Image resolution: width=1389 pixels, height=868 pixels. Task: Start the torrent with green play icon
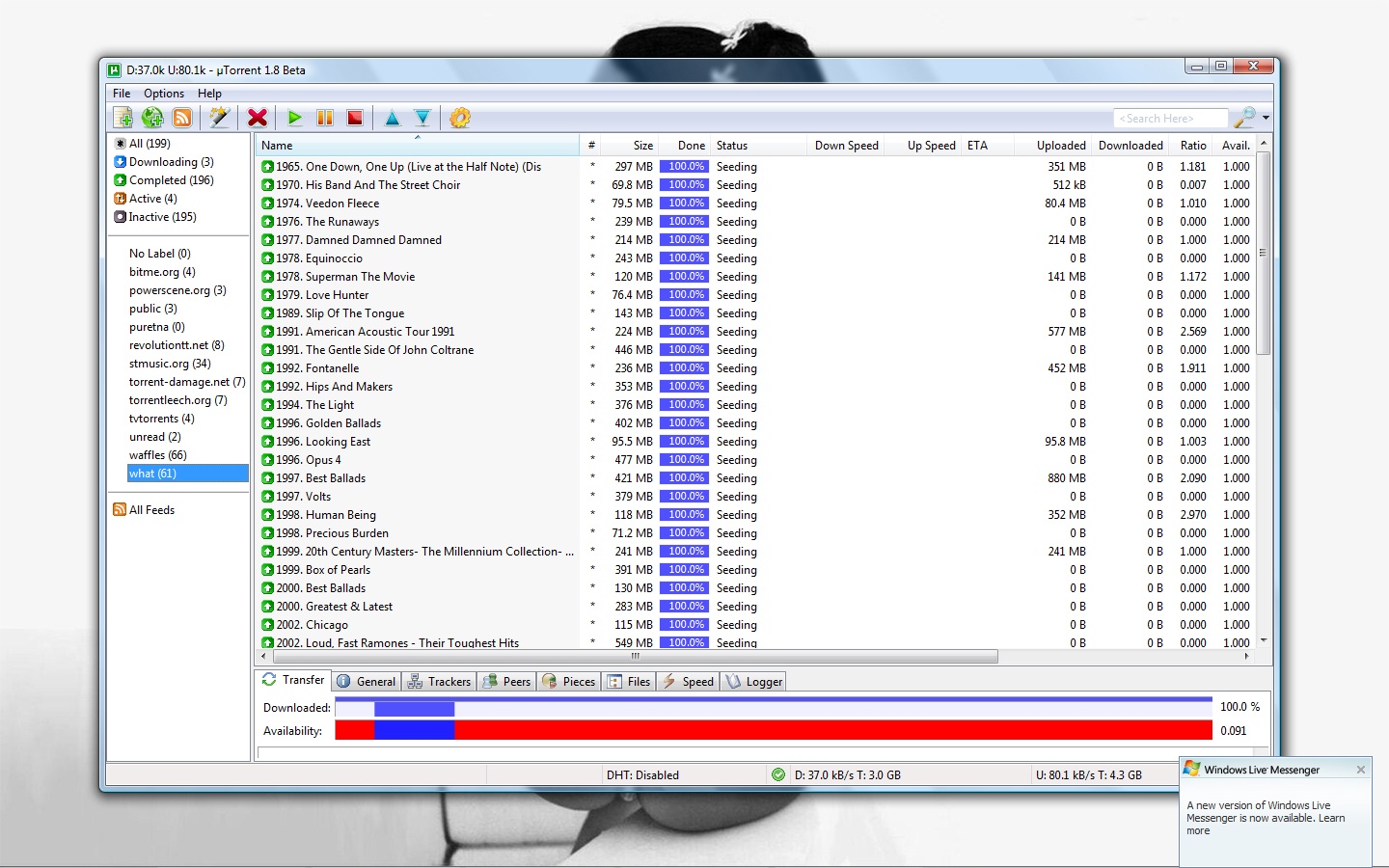click(295, 118)
